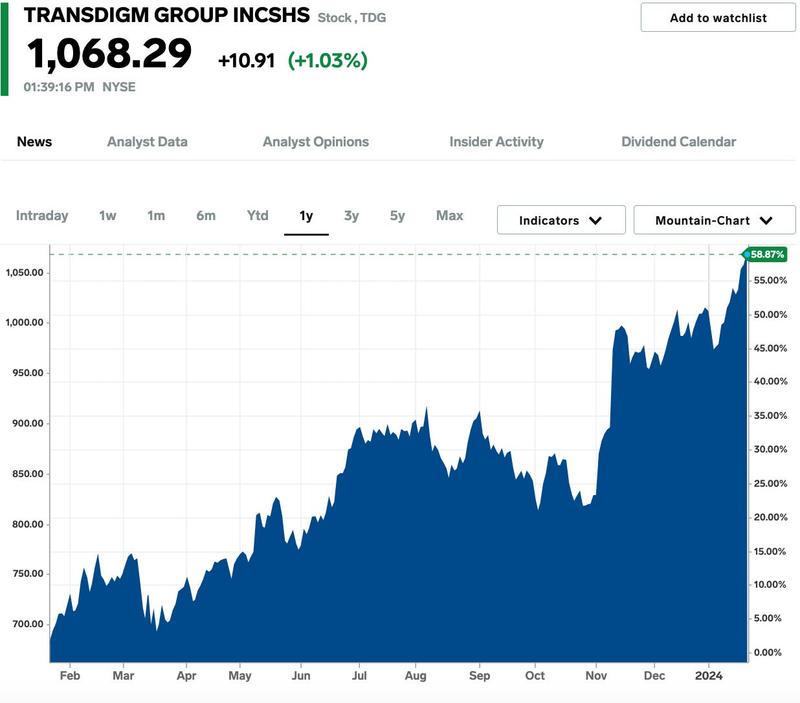Click the 750.00 price axis label
The height and width of the screenshot is (703, 800).
click(28, 574)
